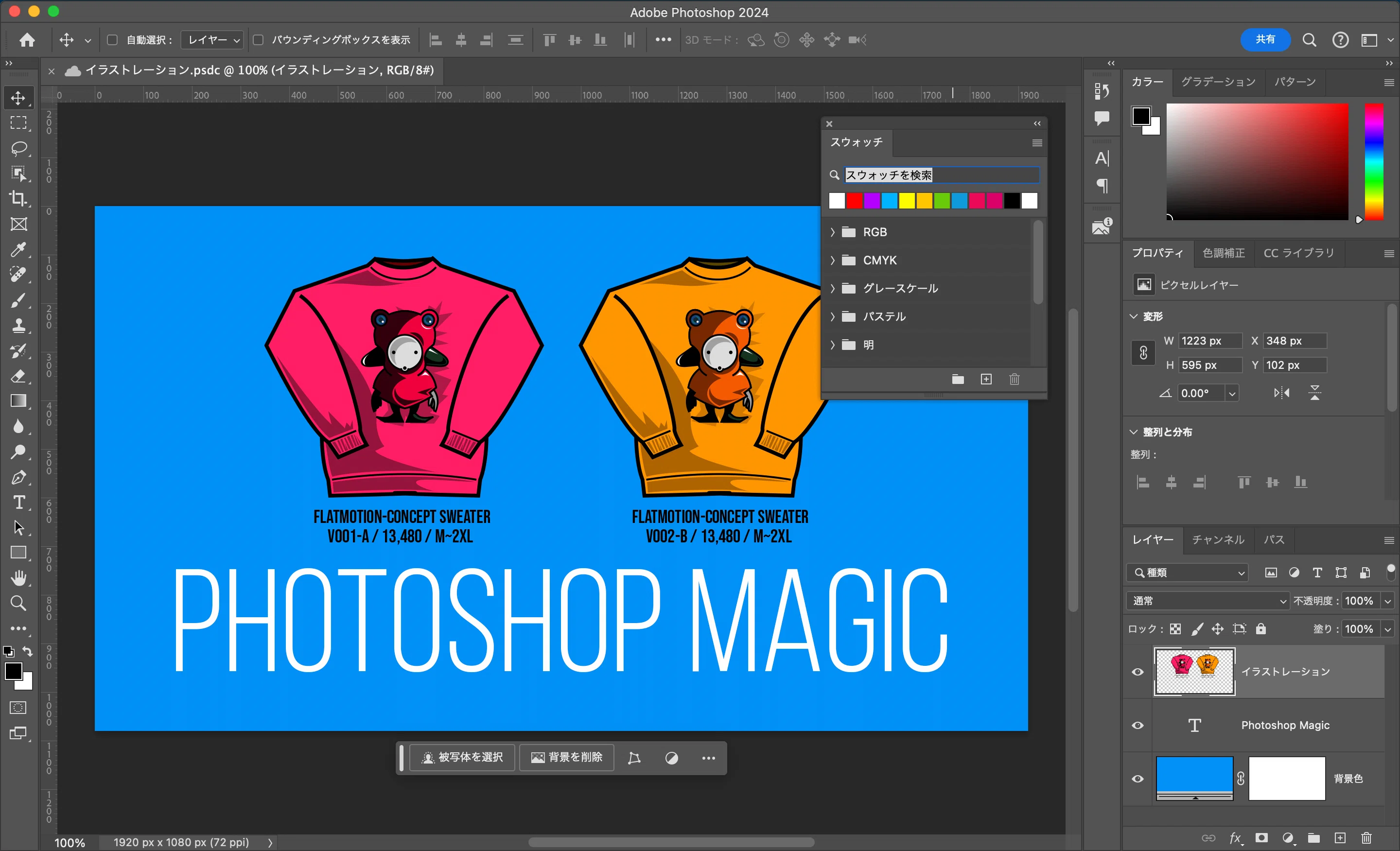Select the Gradient tool
The width and height of the screenshot is (1400, 851).
19,401
